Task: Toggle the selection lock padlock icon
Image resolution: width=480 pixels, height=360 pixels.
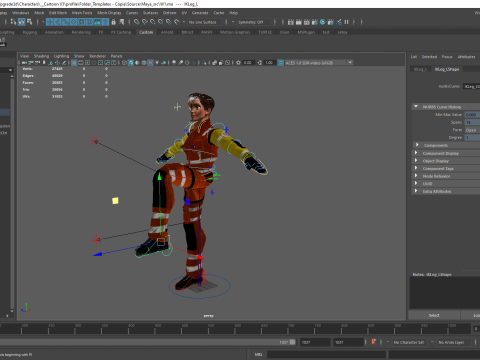Action: pos(114,22)
